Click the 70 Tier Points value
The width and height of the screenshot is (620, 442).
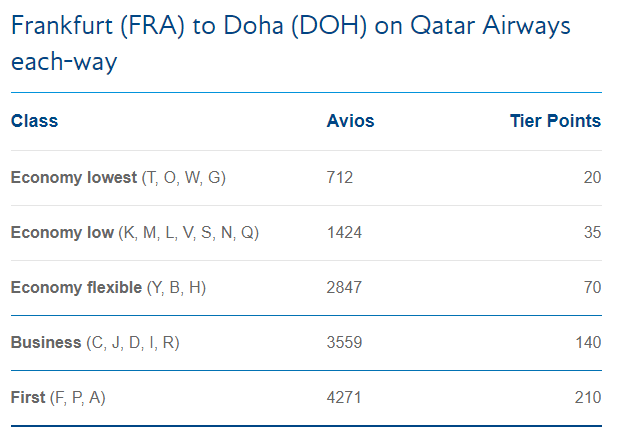(x=592, y=288)
